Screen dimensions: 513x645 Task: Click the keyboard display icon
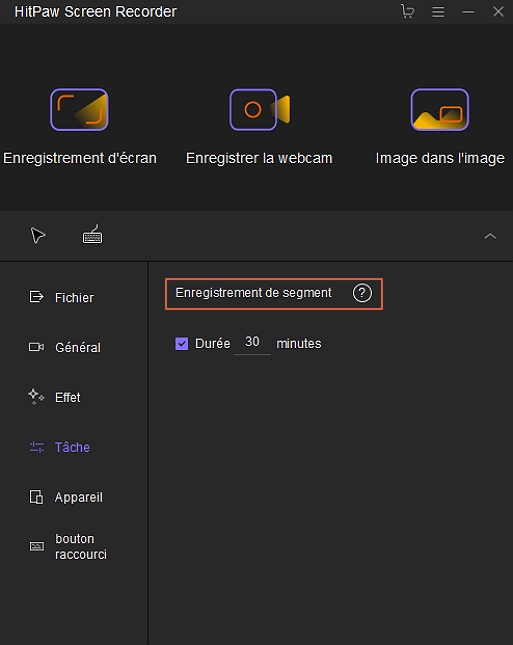[x=93, y=234]
